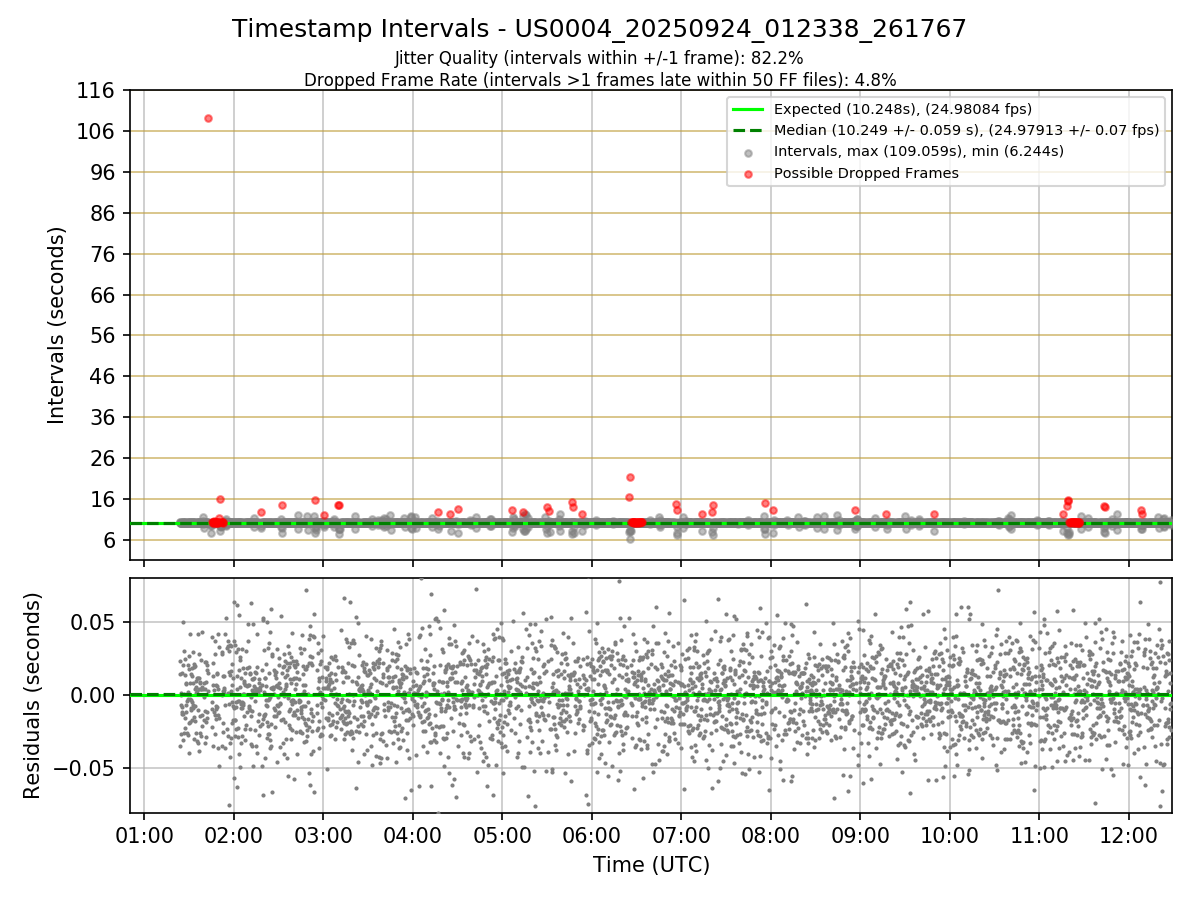Click legend entry 'Possible Dropped Frames'
Screen dimensions: 1200x900
[866, 173]
